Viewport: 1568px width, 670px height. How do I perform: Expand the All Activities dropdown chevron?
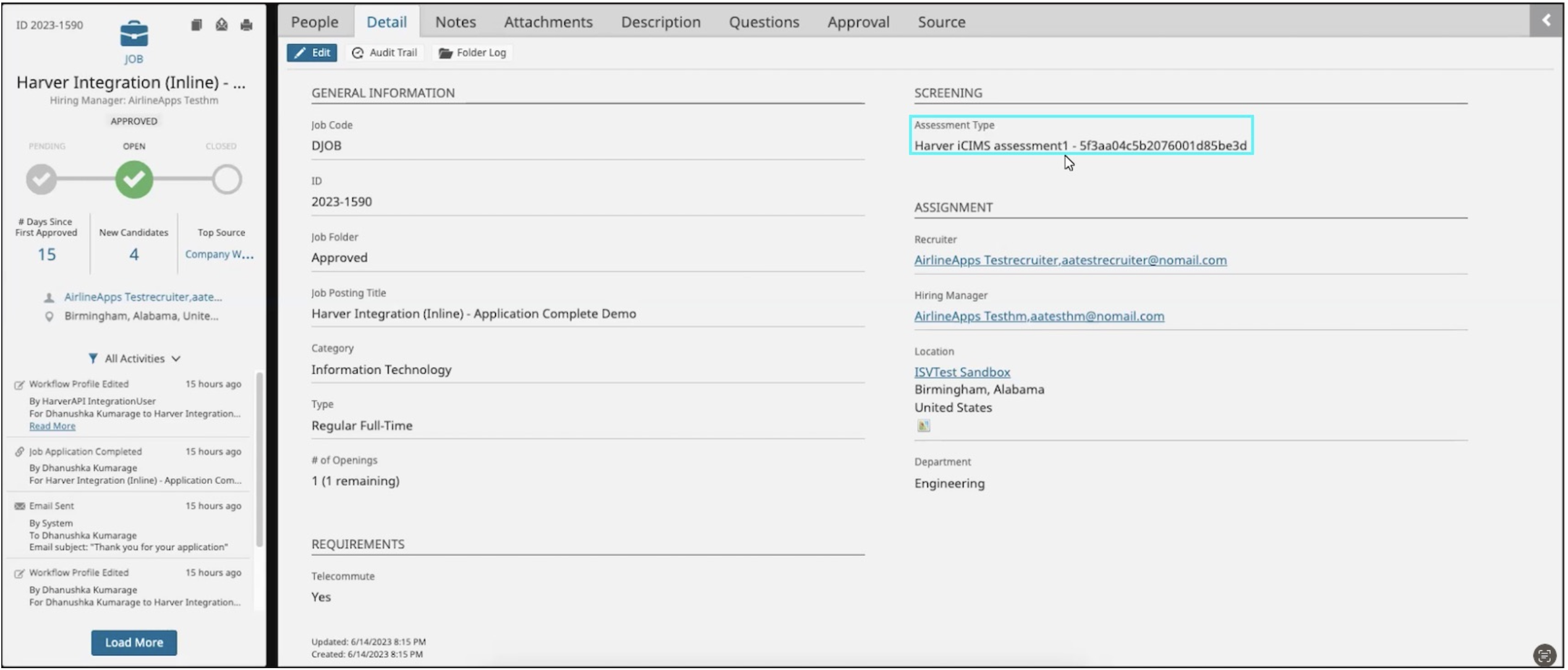click(x=176, y=358)
